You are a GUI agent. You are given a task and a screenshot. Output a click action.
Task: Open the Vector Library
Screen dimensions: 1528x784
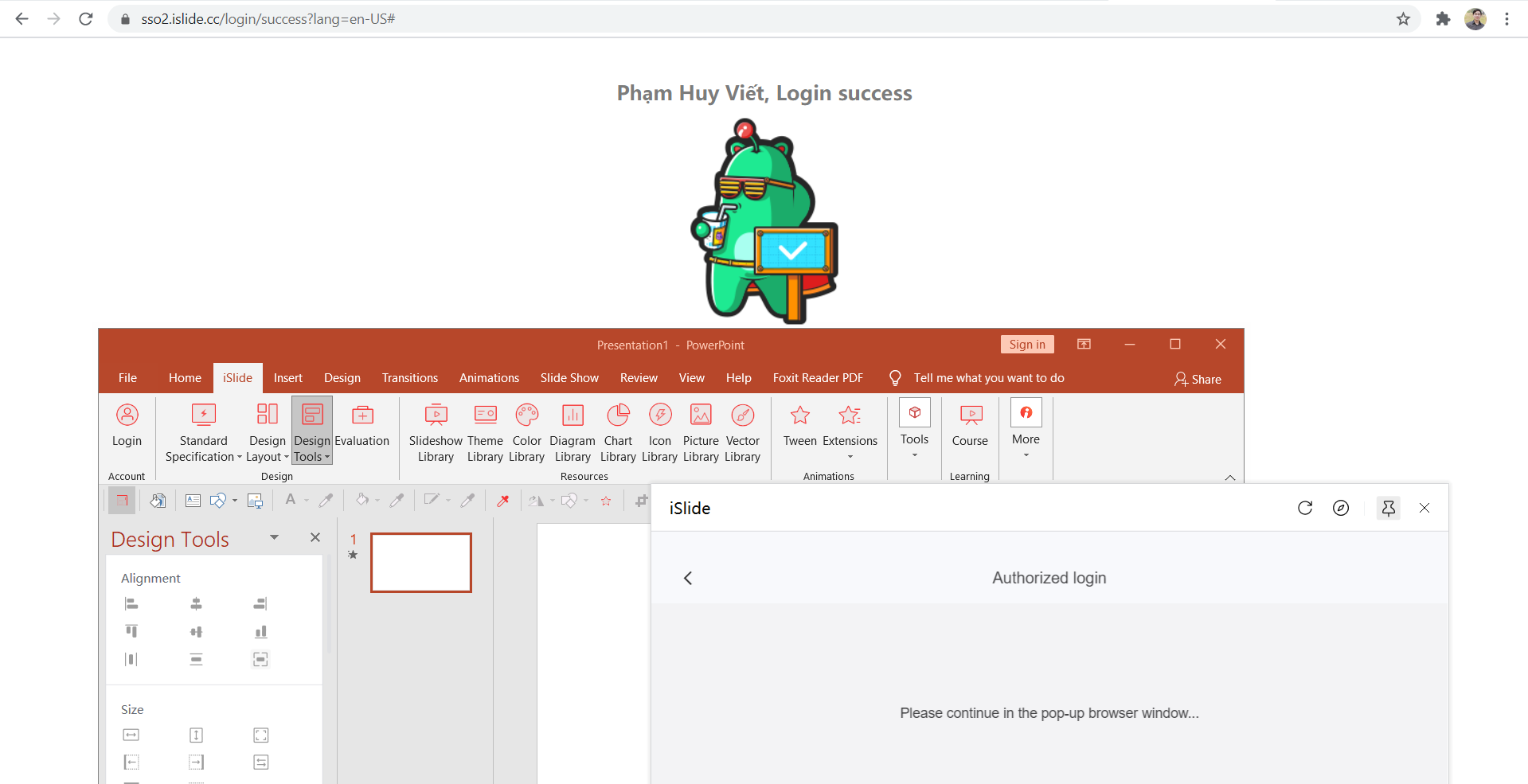pos(742,433)
